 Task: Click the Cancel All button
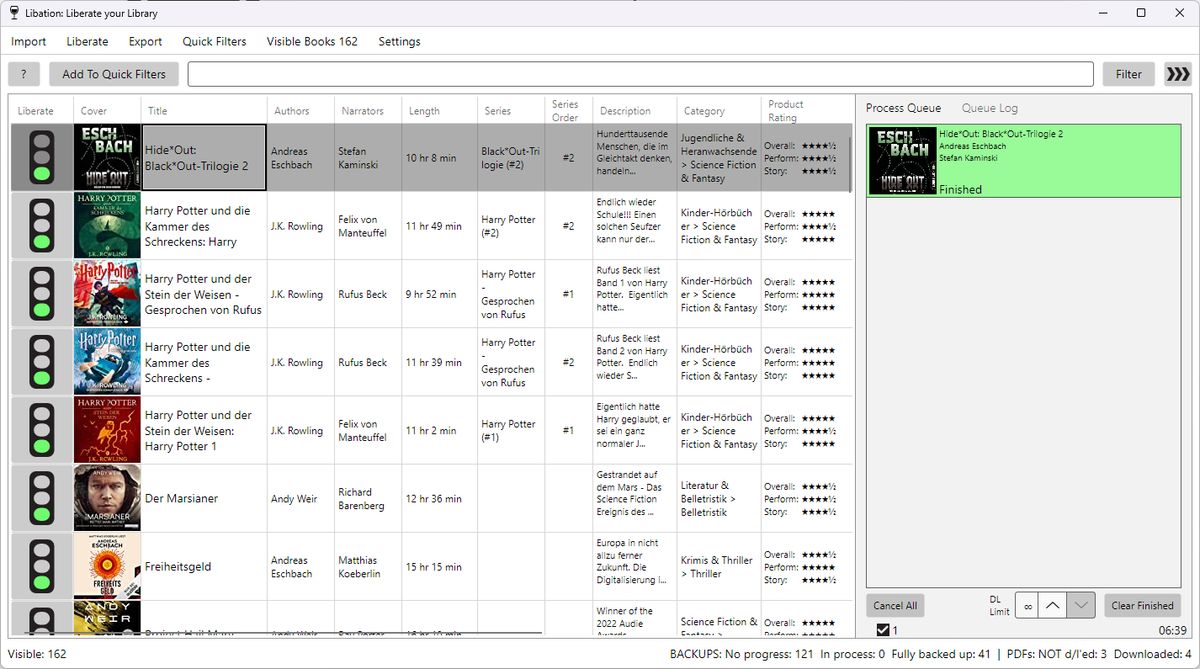click(x=895, y=605)
